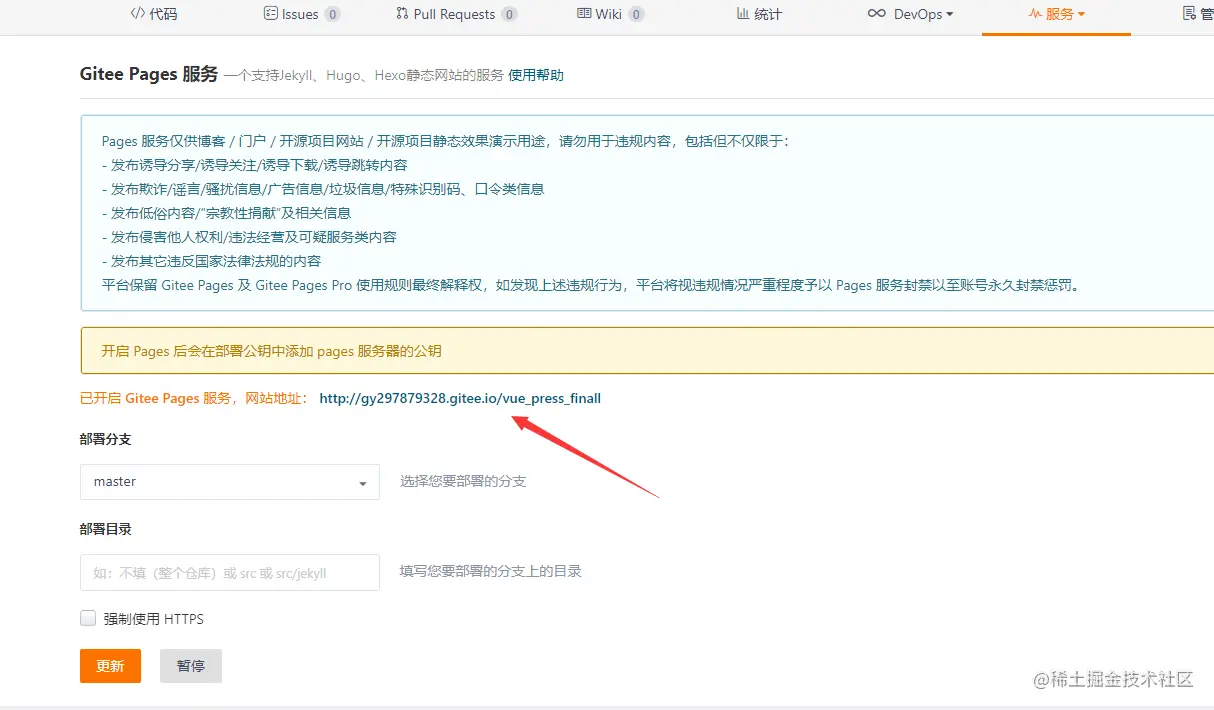Click the Wiki book icon
The height and width of the screenshot is (710, 1214).
pos(584,14)
